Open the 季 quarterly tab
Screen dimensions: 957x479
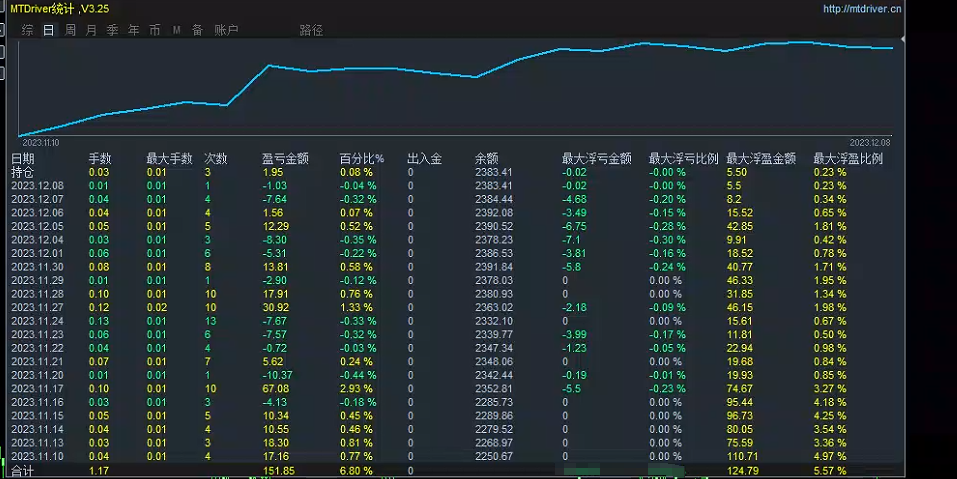click(112, 30)
